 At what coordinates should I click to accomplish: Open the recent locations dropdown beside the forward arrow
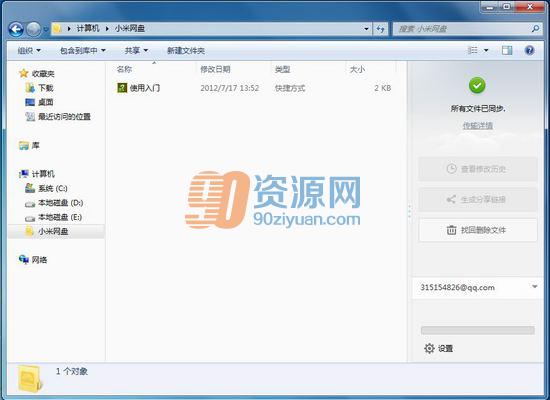click(x=46, y=29)
